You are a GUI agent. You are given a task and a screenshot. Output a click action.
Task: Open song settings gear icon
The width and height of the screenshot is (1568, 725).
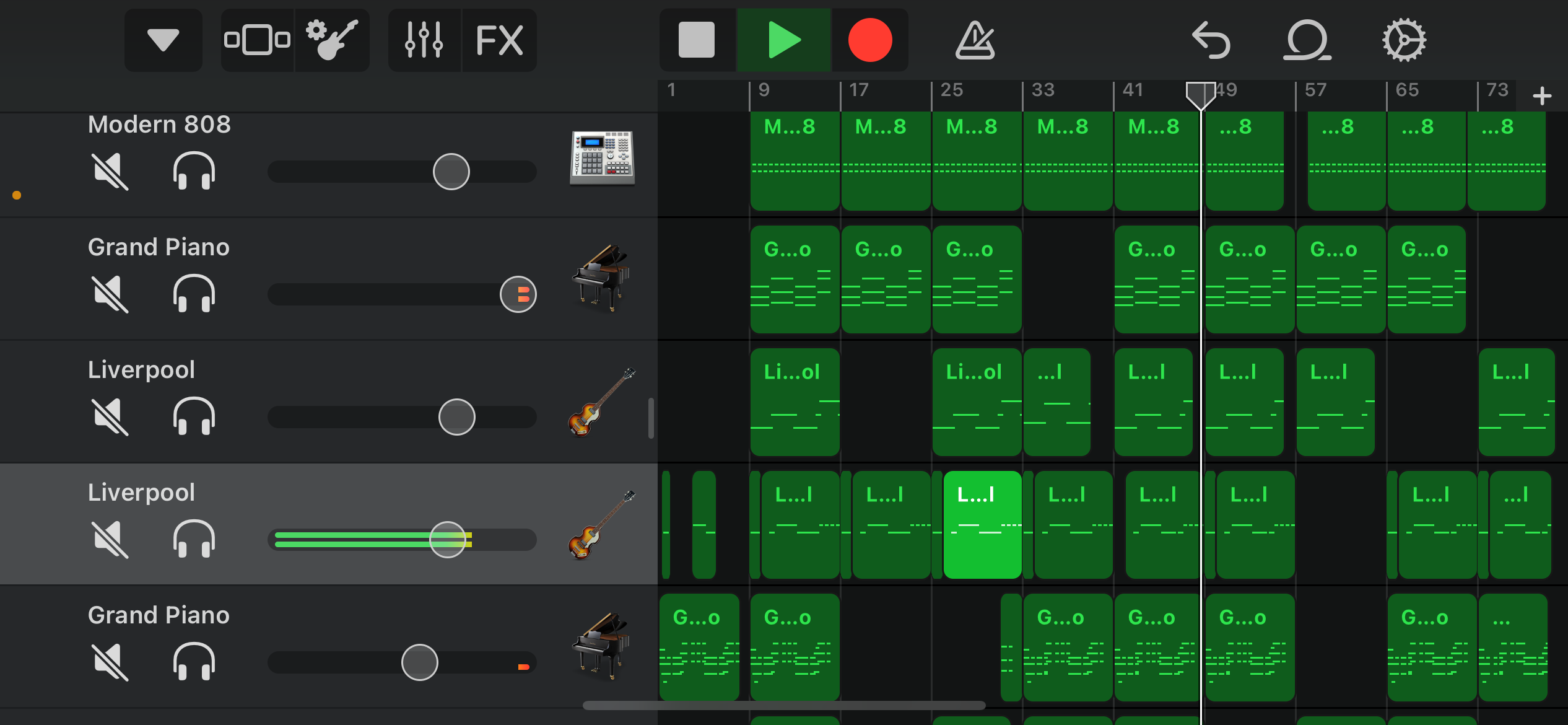1404,40
